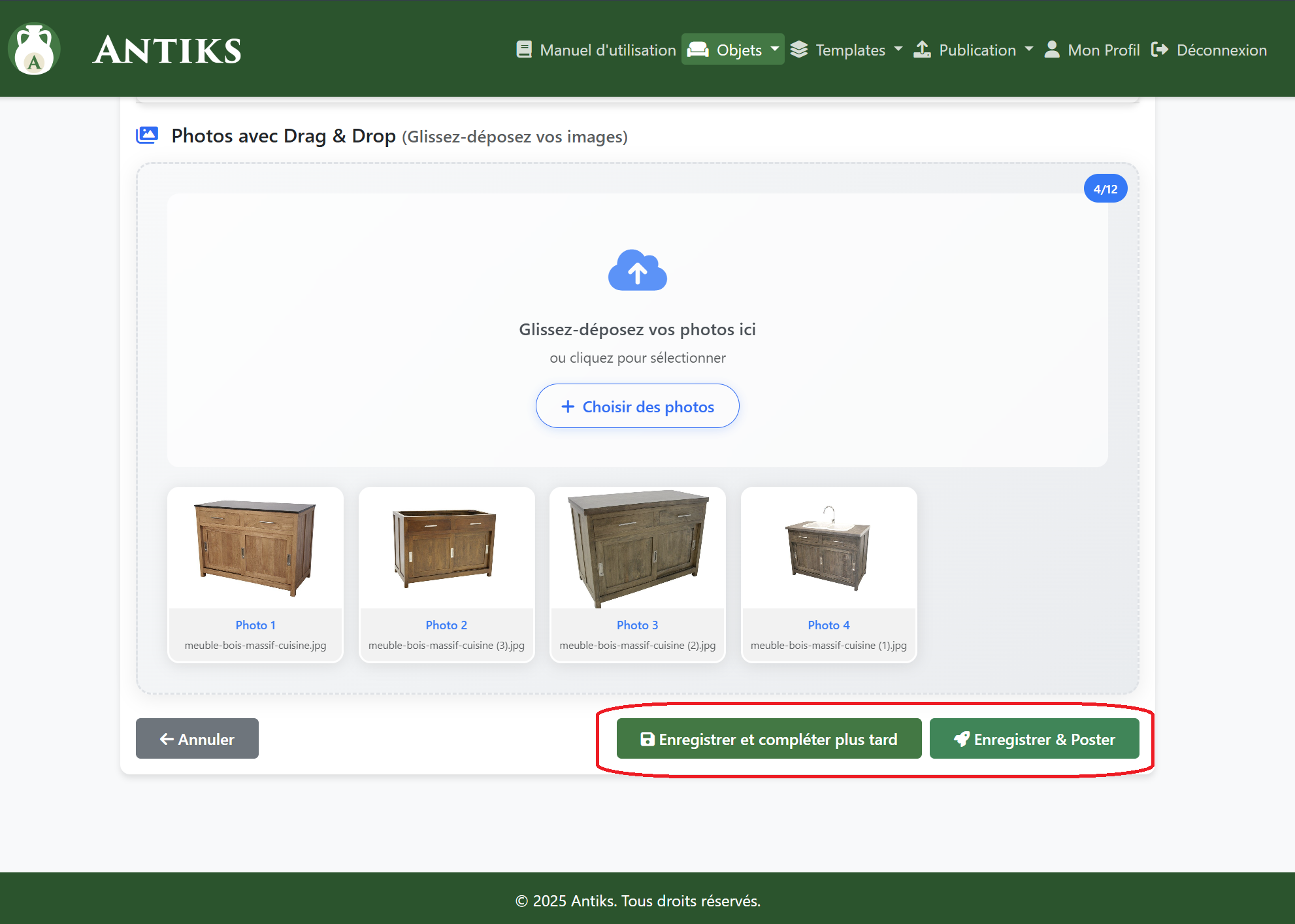The height and width of the screenshot is (924, 1295).
Task: Open the Templates dropdown arrow
Action: pos(898,49)
